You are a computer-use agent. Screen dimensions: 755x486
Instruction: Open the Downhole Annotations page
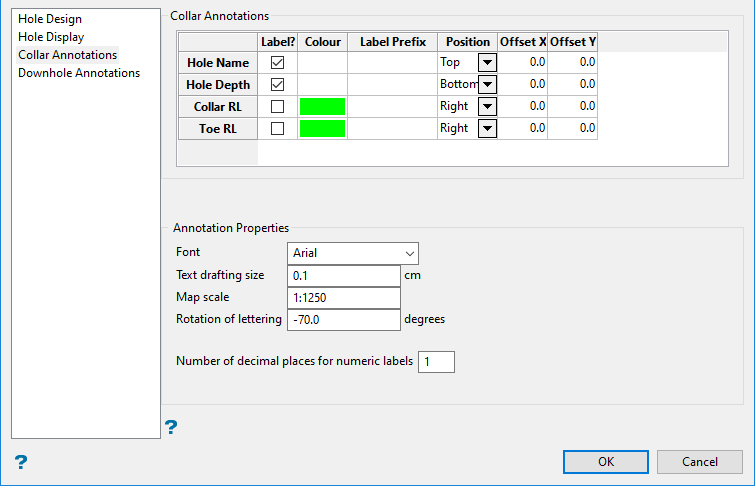pyautogui.click(x=79, y=73)
